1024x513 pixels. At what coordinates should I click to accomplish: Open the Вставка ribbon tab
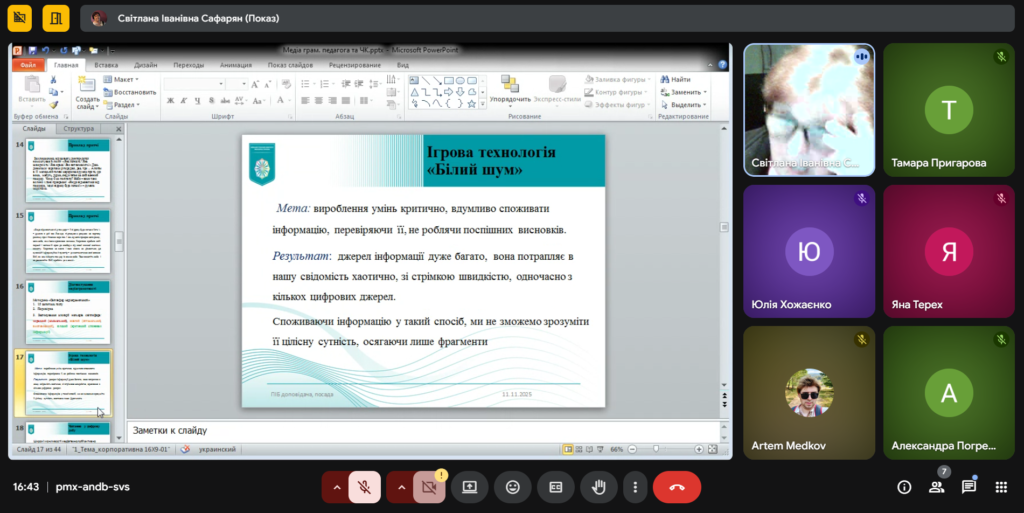coord(106,65)
